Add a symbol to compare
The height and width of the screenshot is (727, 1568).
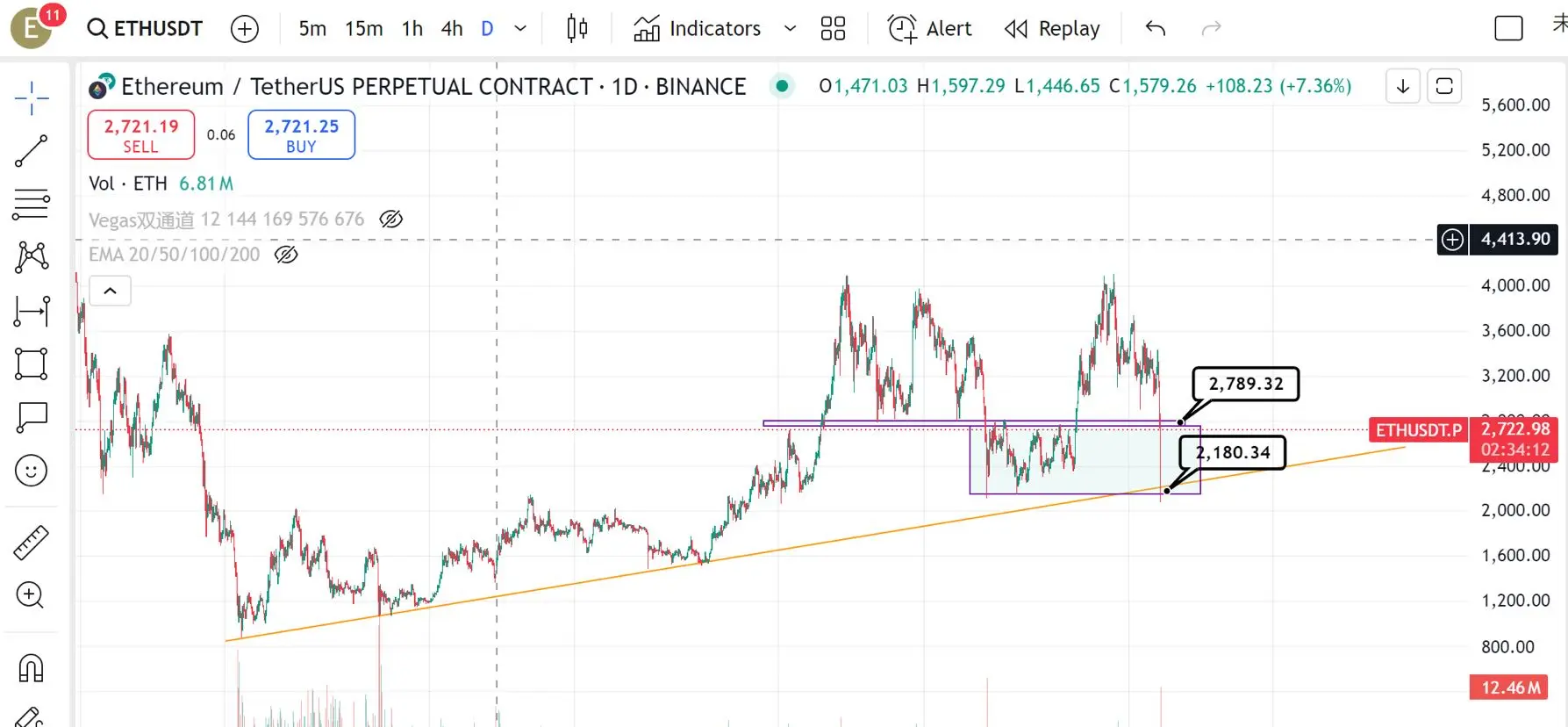245,29
